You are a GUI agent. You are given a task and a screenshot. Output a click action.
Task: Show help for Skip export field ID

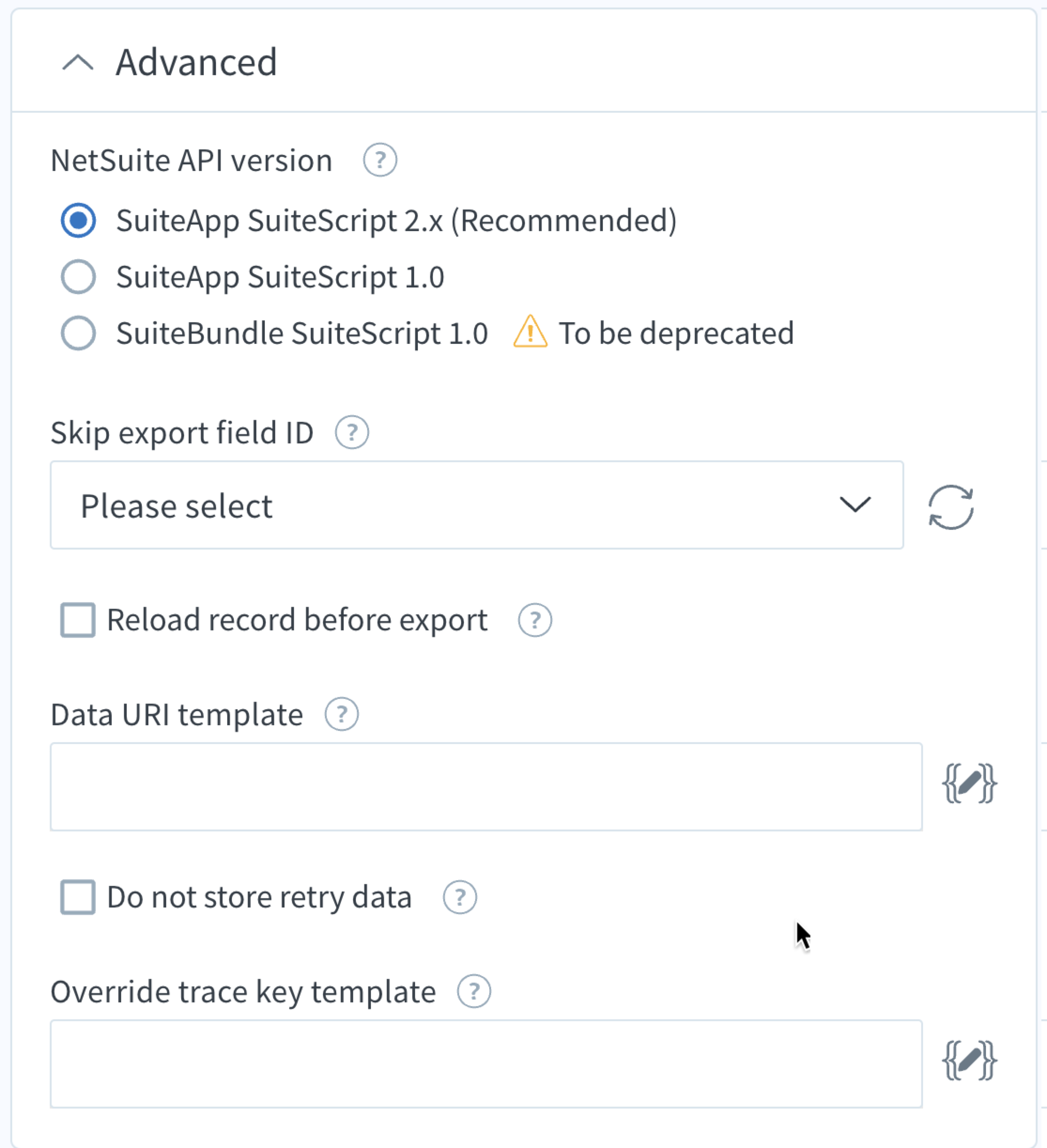[352, 433]
